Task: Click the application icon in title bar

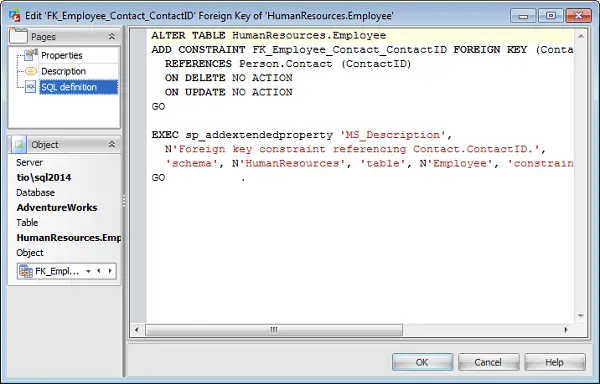Action: 15,16
